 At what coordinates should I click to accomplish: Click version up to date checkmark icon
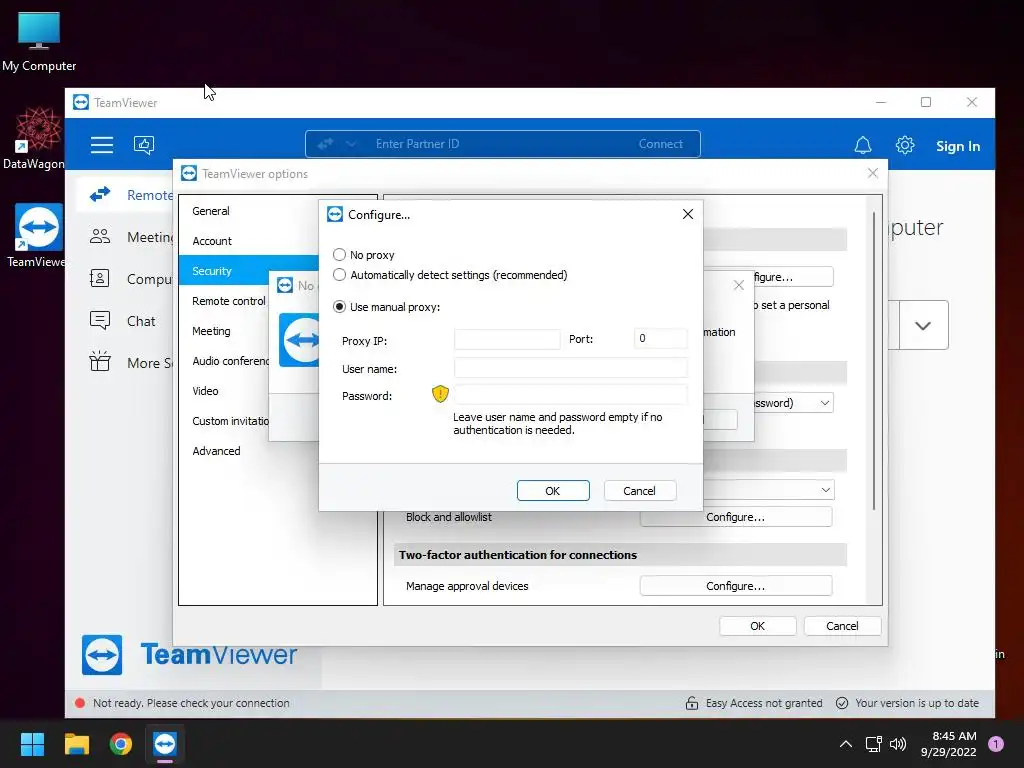tap(842, 703)
